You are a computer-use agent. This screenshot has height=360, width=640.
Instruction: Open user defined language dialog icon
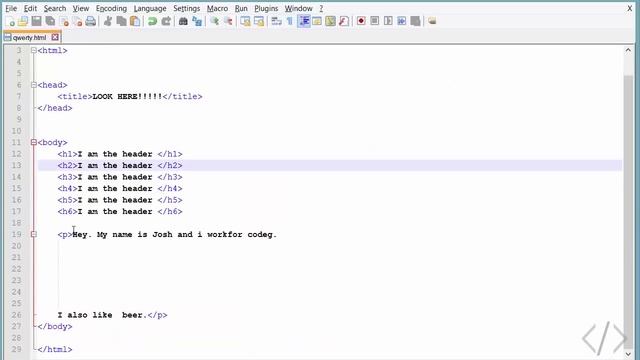317,21
